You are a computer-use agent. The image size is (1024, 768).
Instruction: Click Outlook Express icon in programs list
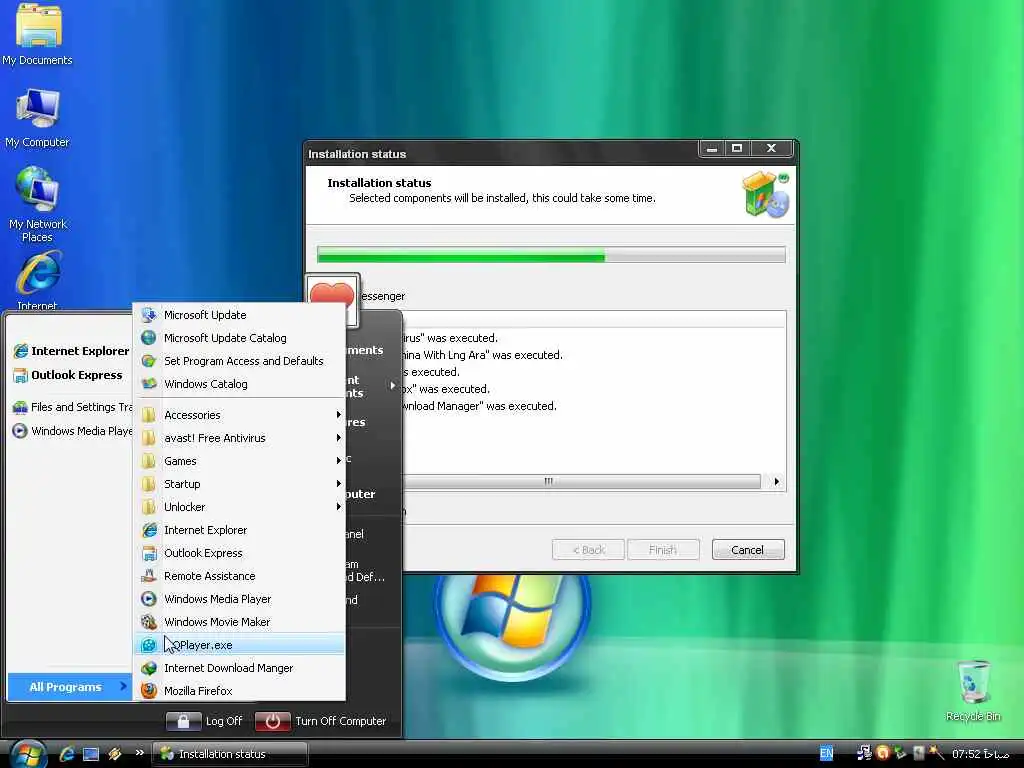149,553
